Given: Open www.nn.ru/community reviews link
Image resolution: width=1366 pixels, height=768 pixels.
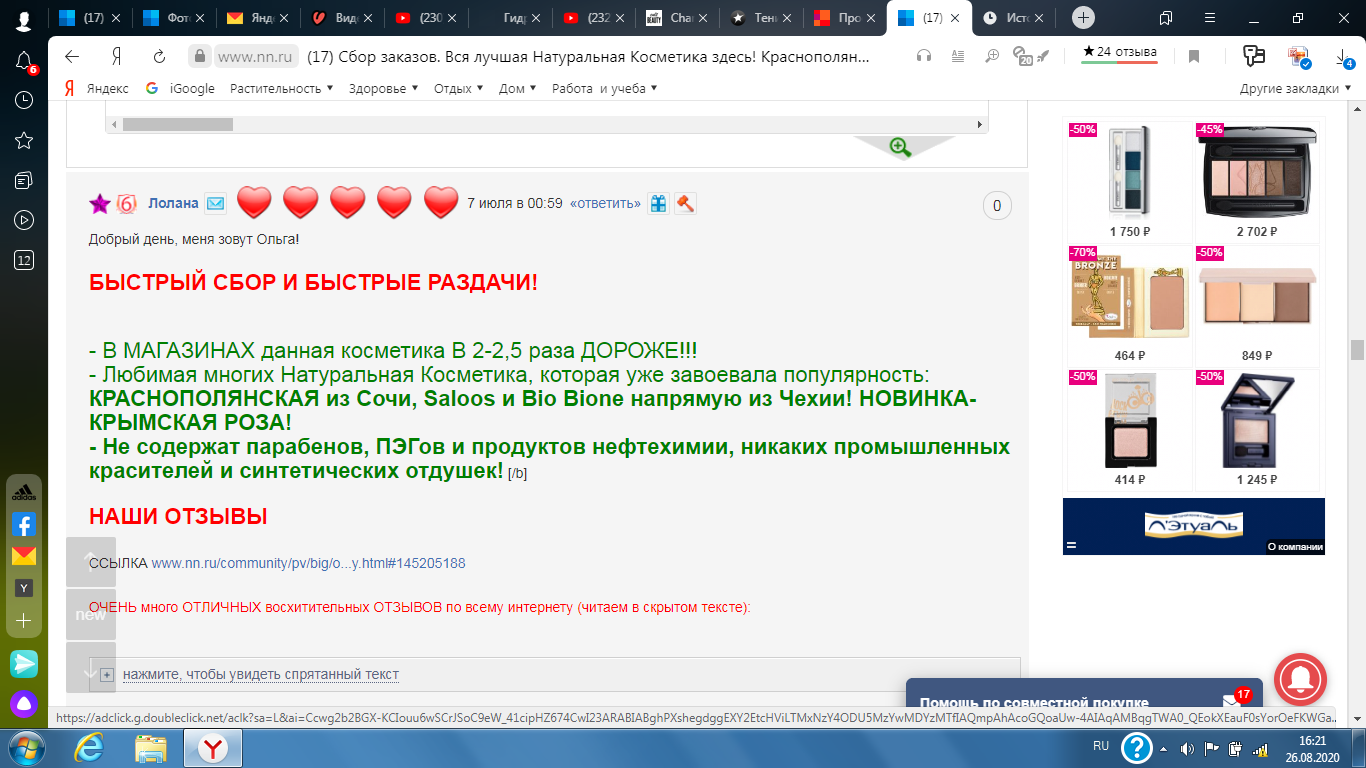Looking at the screenshot, I should (308, 563).
